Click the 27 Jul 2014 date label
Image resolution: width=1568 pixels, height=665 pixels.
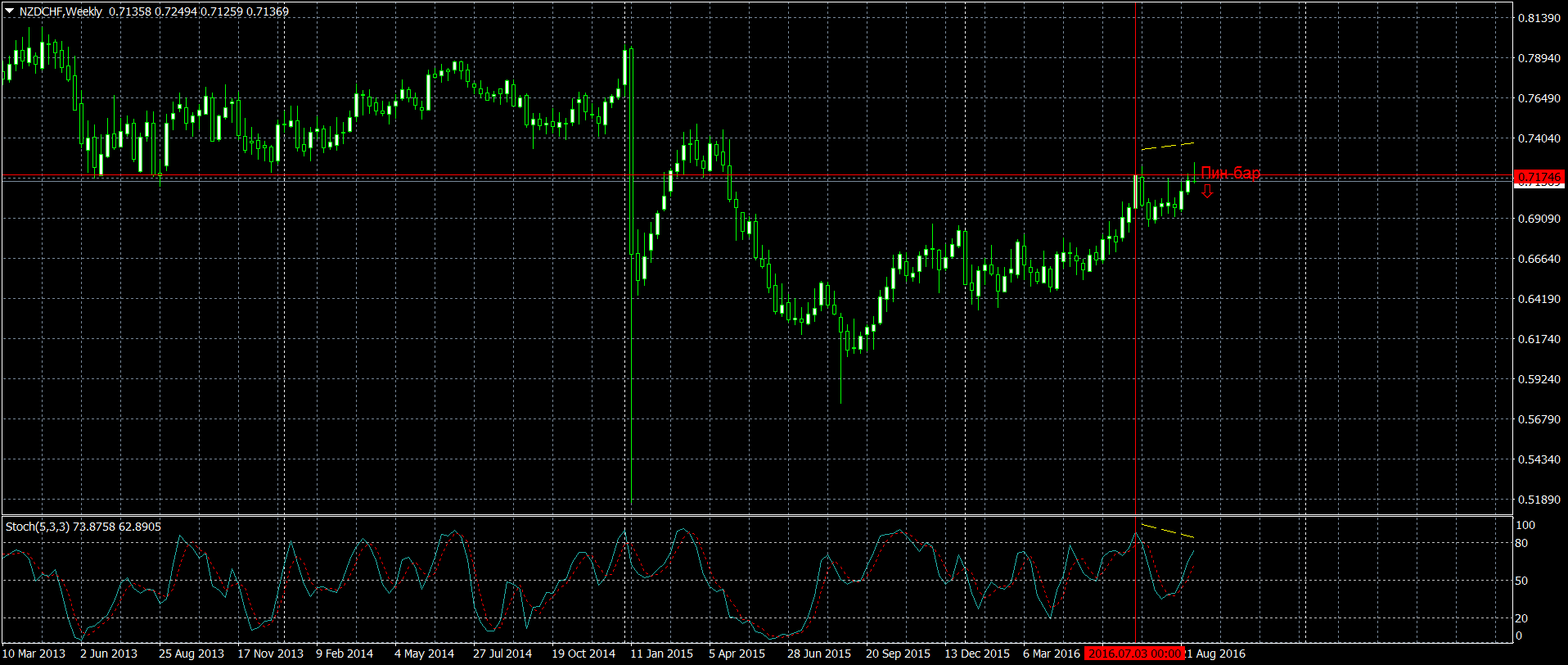pos(502,654)
